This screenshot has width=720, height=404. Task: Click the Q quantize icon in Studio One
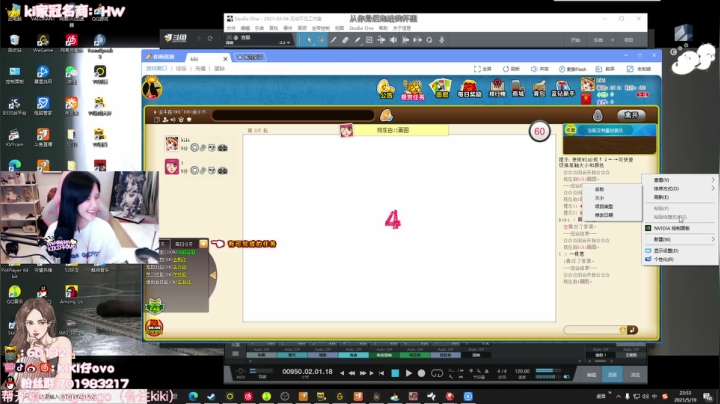429,40
